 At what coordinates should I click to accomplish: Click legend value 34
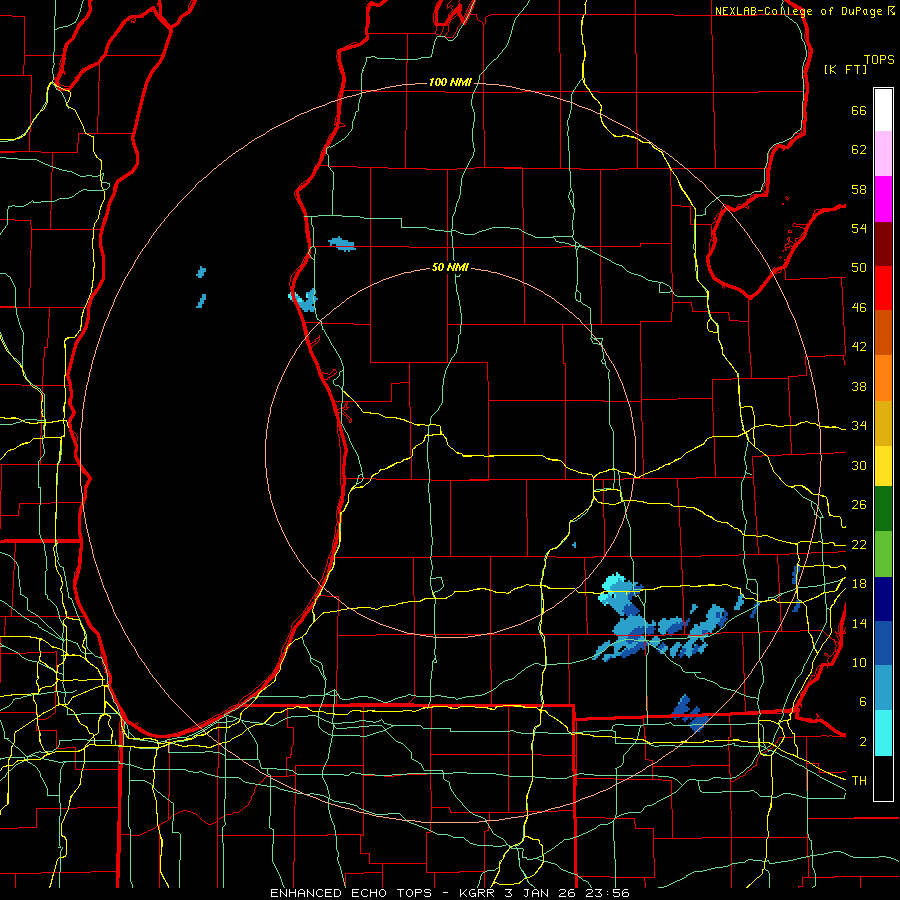pos(859,426)
